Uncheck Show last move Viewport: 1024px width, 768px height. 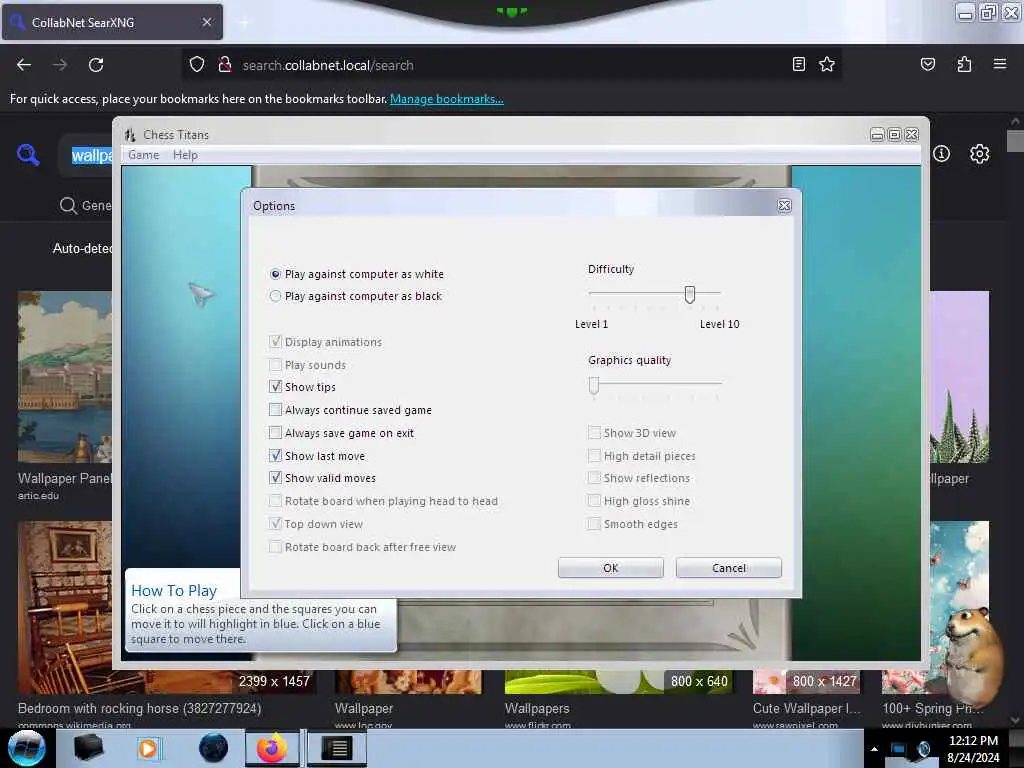pyautogui.click(x=275, y=456)
